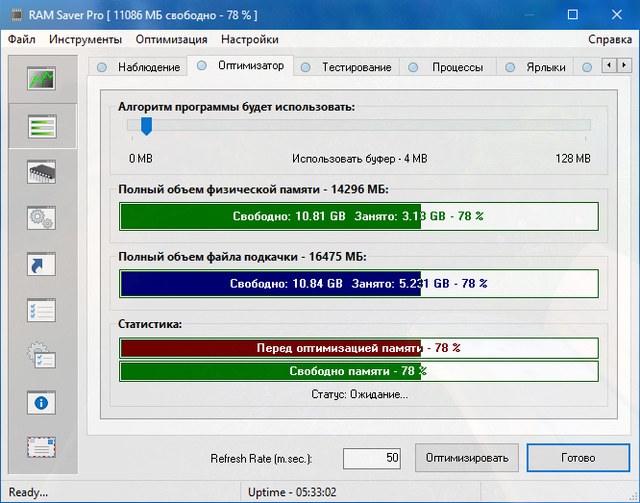The image size is (640, 503).
Task: Click the gear with window sidebar icon
Action: (x=42, y=356)
